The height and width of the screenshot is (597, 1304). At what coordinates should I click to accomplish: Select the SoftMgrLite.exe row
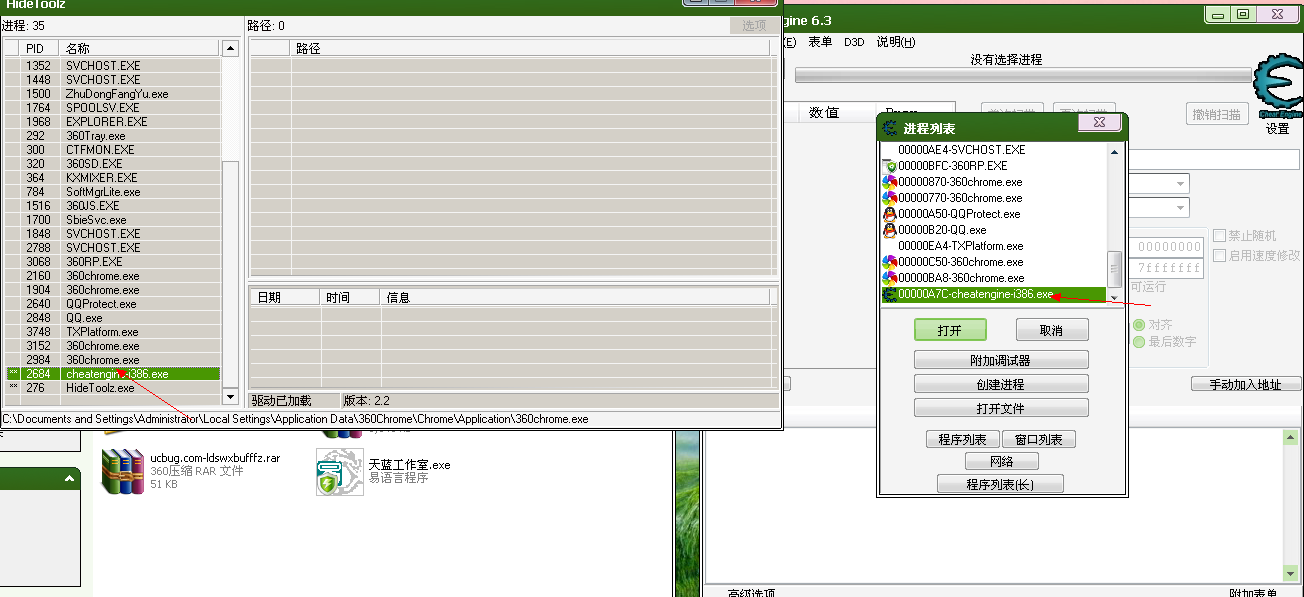coord(112,192)
